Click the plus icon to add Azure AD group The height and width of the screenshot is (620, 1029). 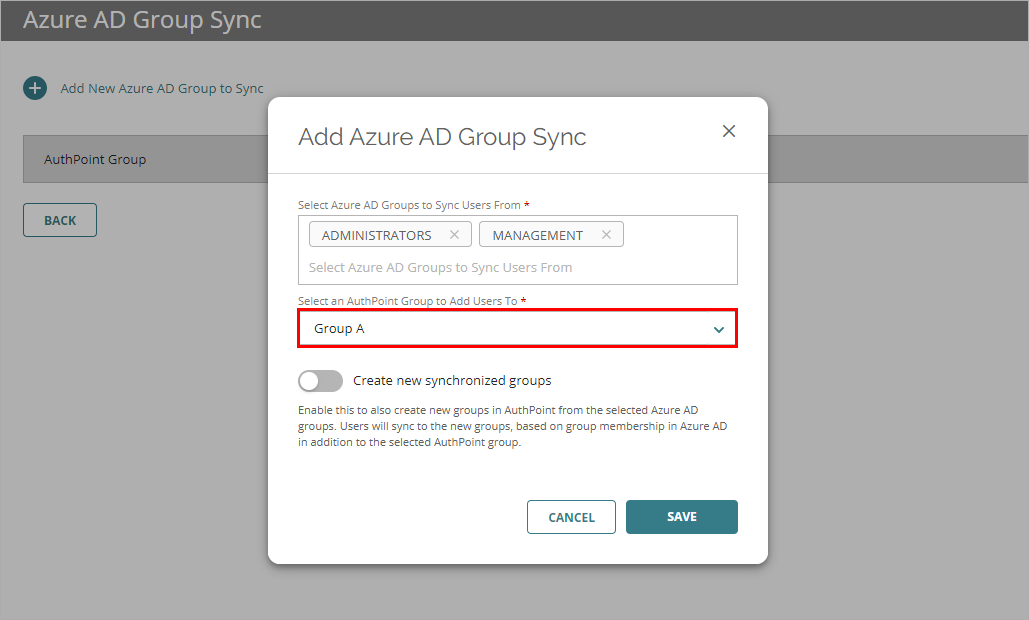coord(35,88)
